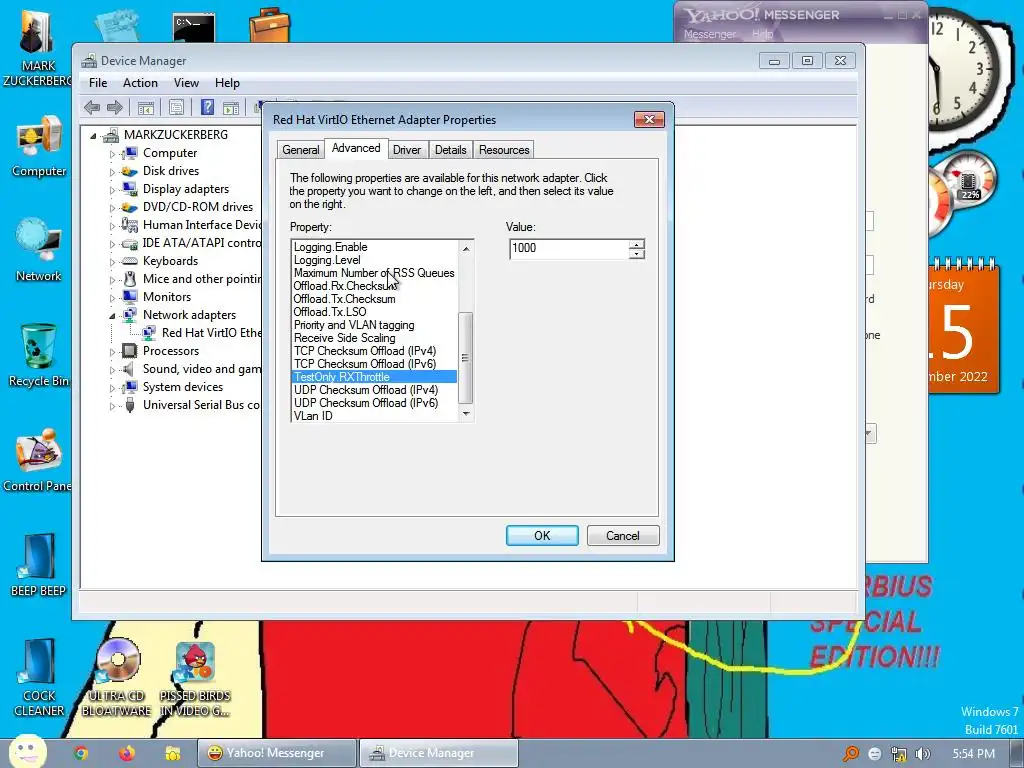Click the volume speaker tray icon
This screenshot has width=1024, height=768.
(x=922, y=754)
